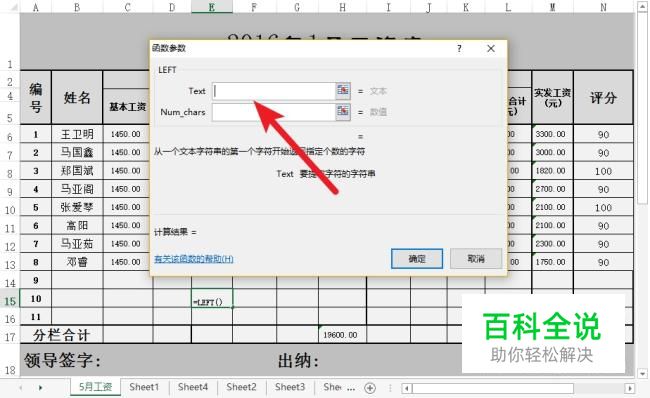Image resolution: width=650 pixels, height=398 pixels.
Task: Select column M header
Action: click(553, 7)
